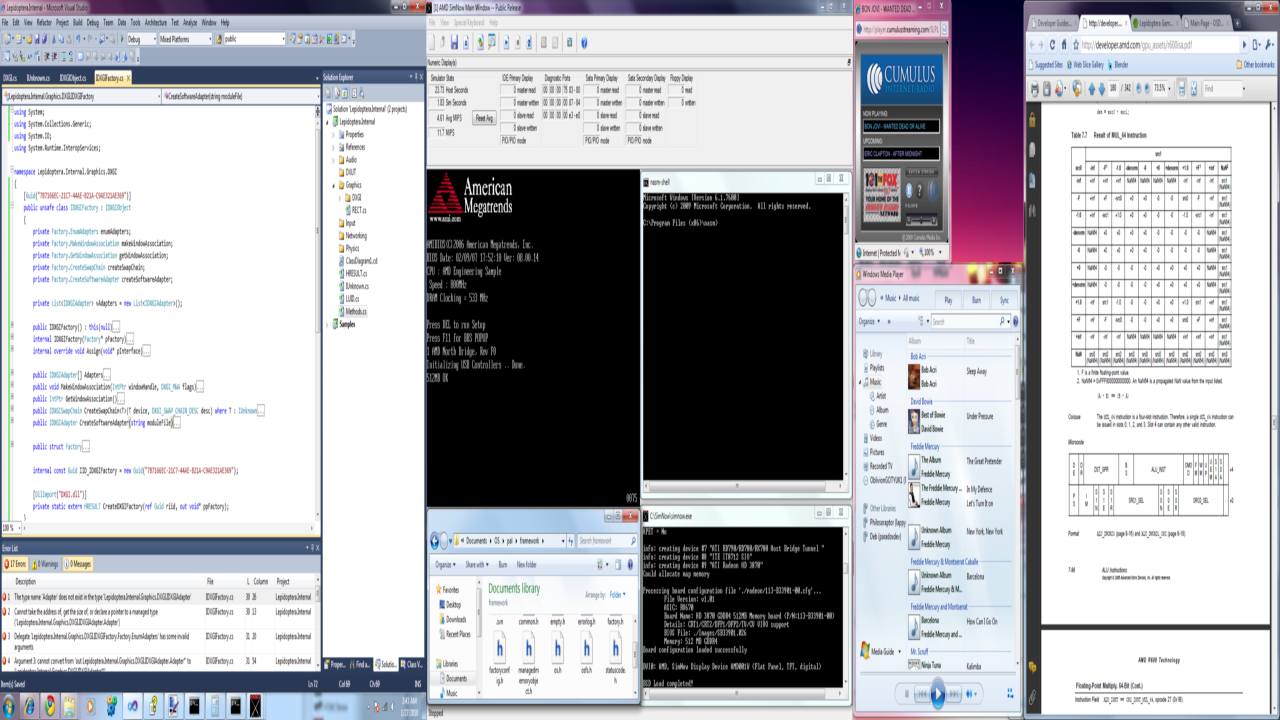The image size is (1280, 720).
Task: Select the Best of Bowie album thumbnail
Action: (913, 420)
